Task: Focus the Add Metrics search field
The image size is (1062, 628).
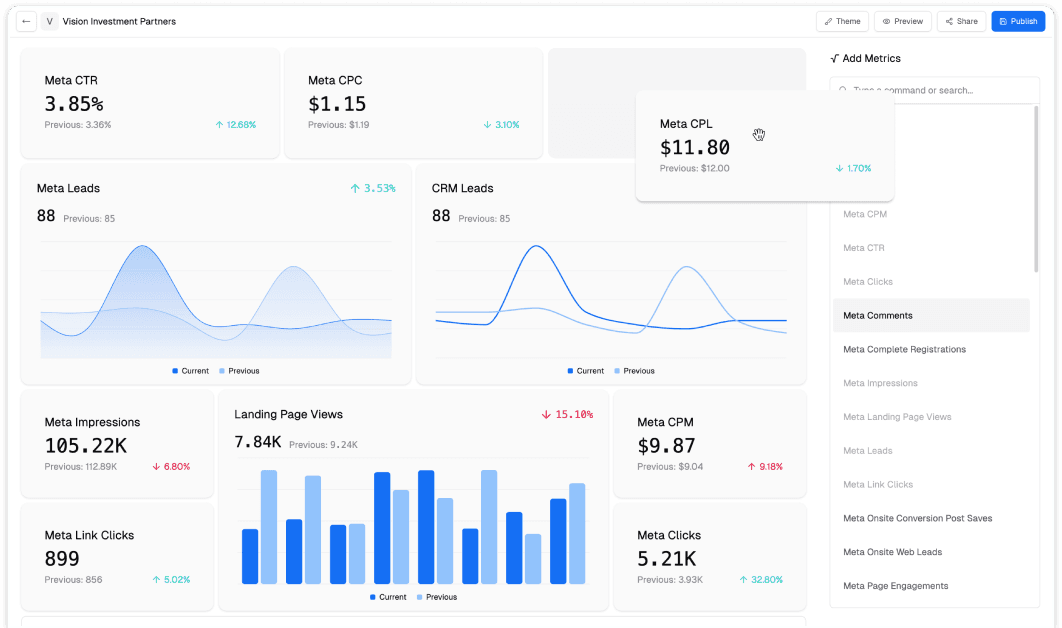Action: click(935, 90)
